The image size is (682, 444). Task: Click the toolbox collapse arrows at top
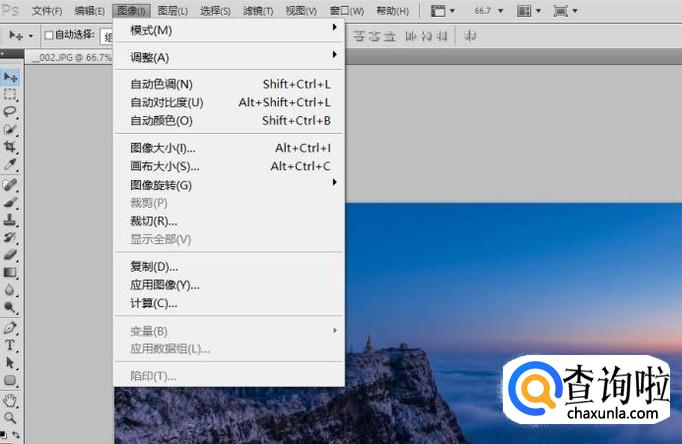coord(3,53)
